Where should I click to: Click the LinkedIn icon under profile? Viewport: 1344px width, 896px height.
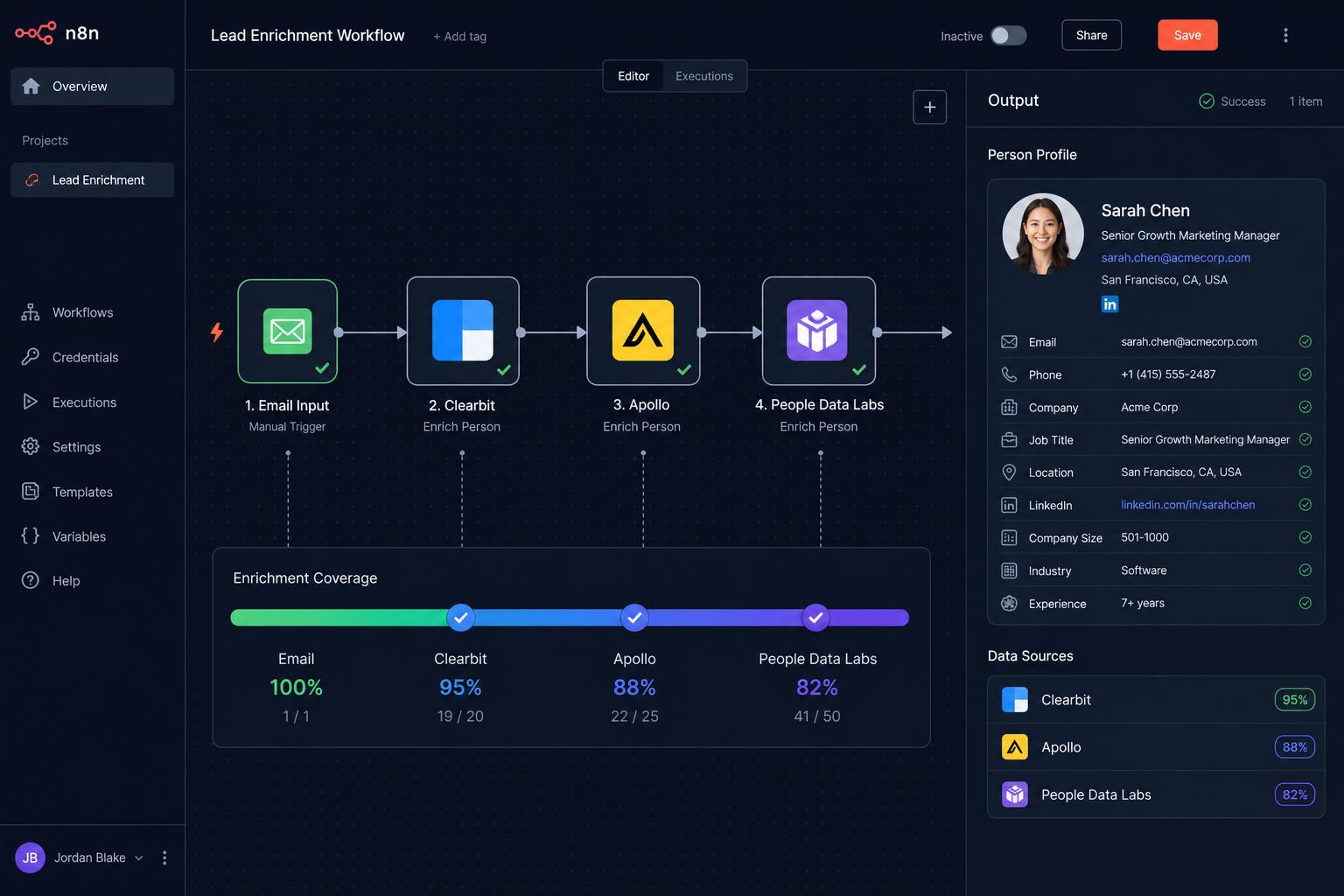pos(1109,304)
